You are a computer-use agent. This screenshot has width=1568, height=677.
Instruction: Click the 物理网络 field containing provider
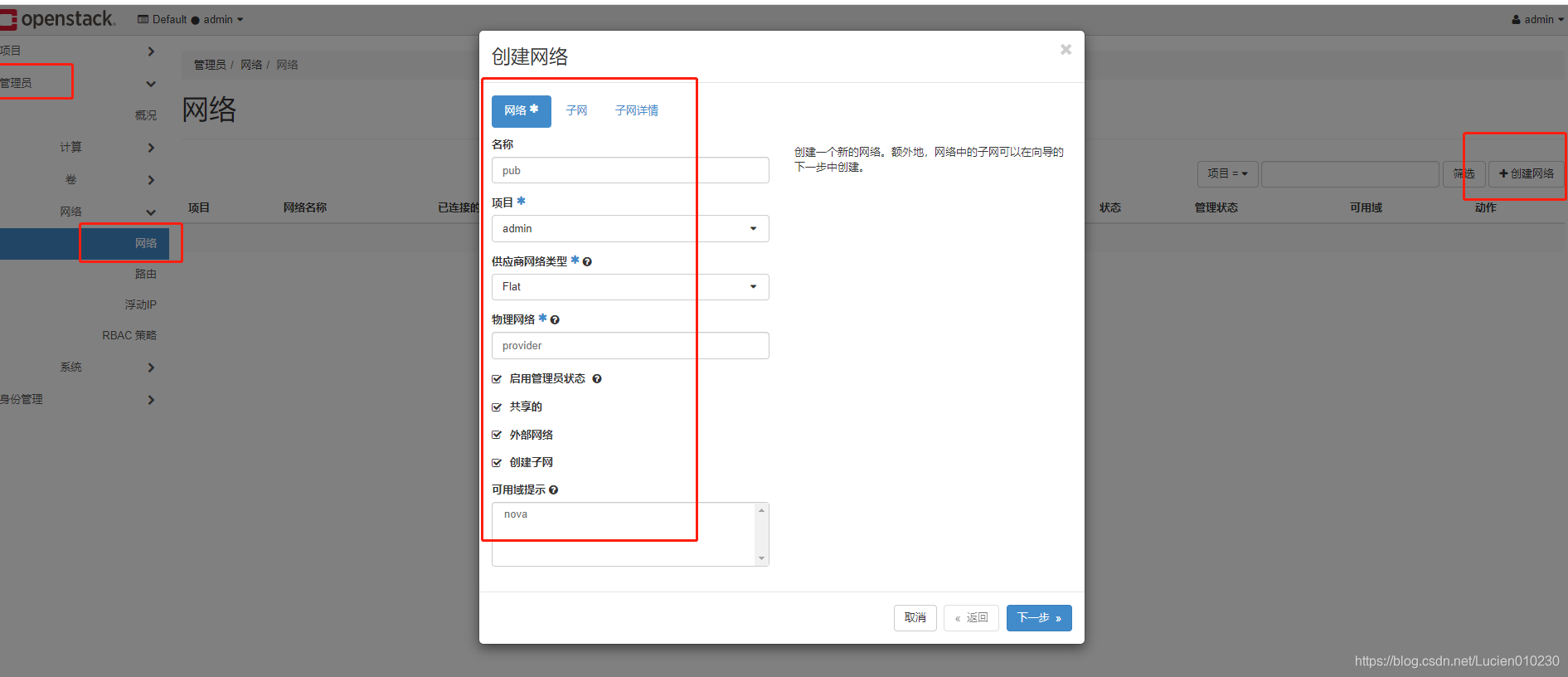630,346
